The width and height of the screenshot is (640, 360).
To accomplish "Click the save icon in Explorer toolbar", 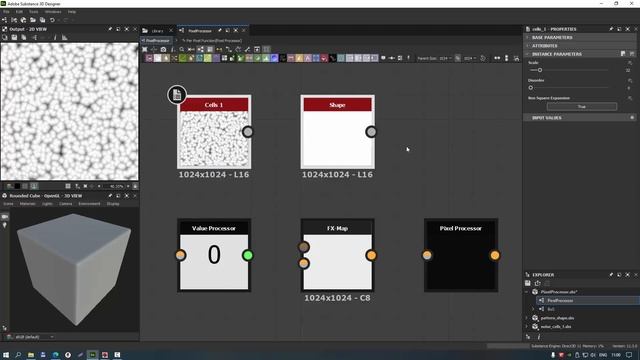I will coord(528,283).
